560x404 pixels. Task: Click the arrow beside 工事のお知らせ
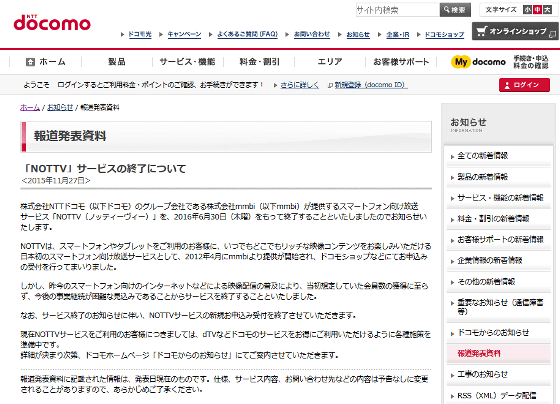coord(452,375)
